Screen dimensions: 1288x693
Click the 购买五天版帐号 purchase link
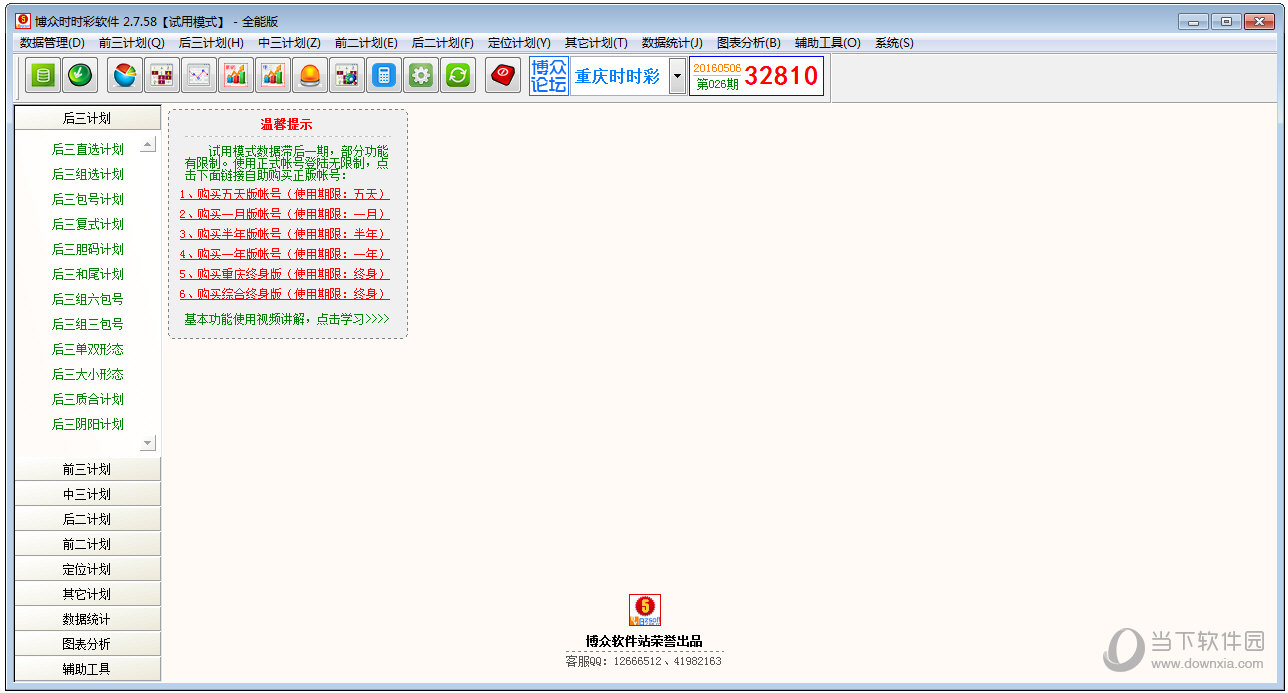284,194
